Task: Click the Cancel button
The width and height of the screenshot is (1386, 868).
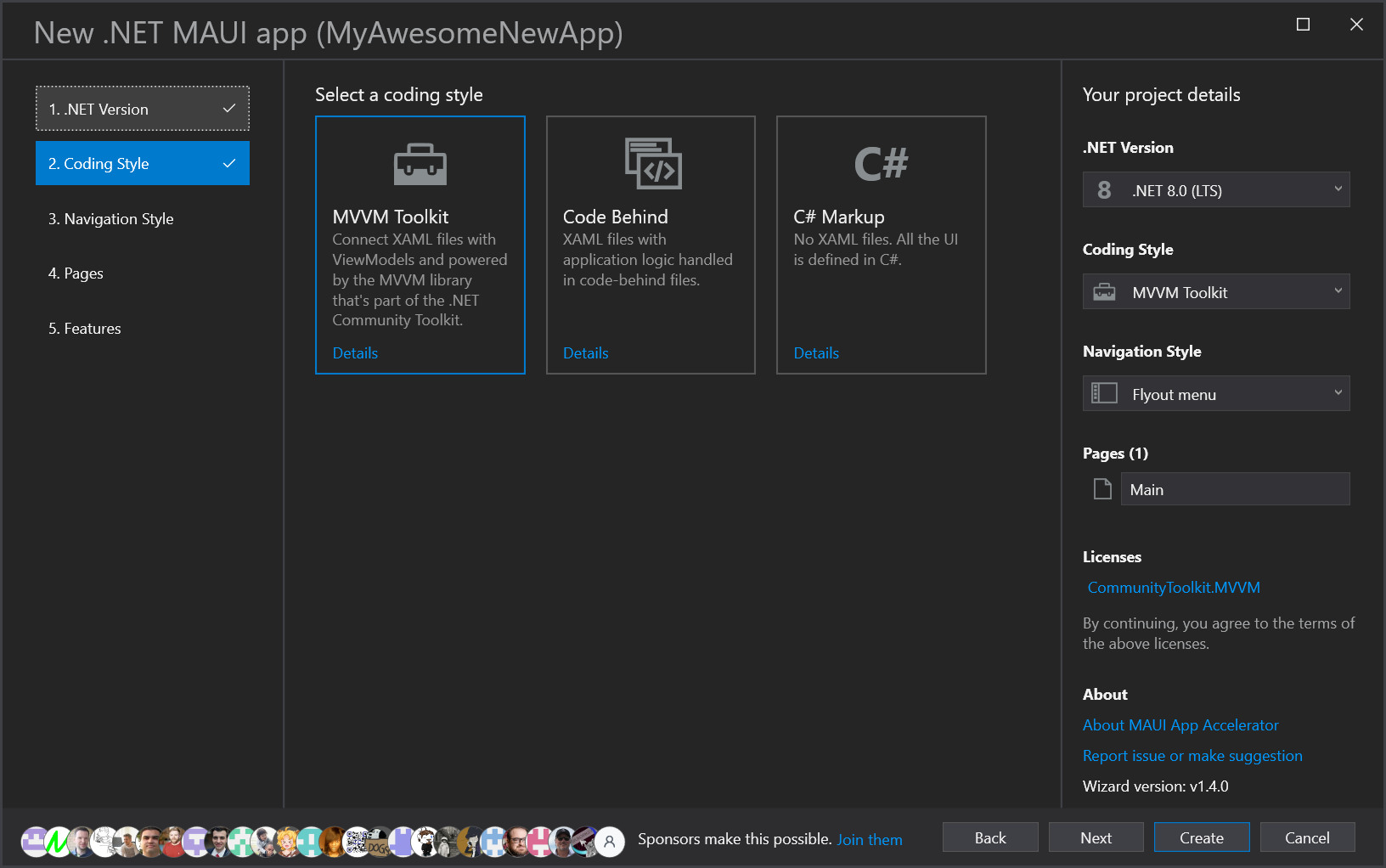Action: tap(1308, 837)
